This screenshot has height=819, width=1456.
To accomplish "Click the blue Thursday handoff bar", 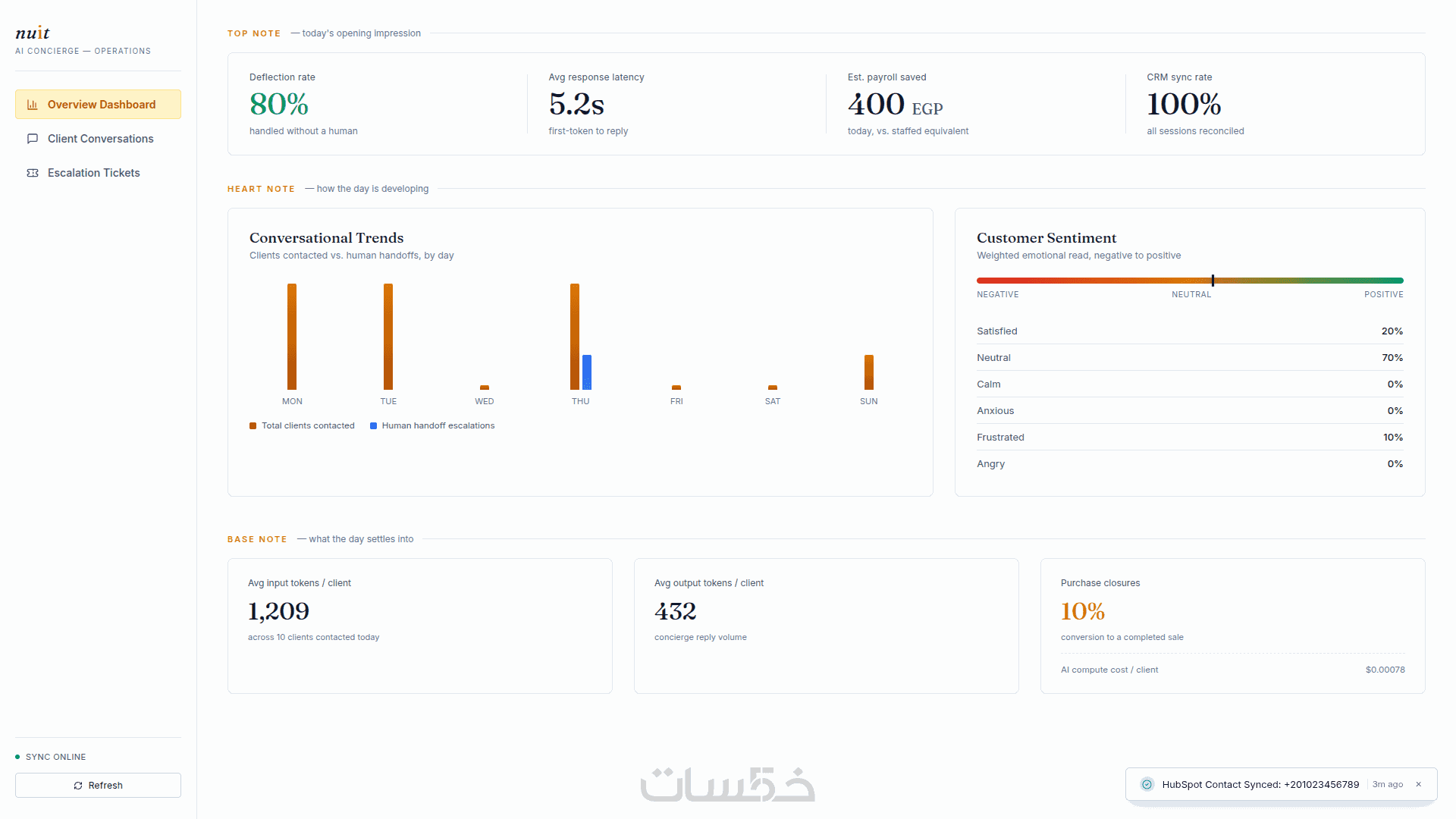I will click(x=587, y=372).
